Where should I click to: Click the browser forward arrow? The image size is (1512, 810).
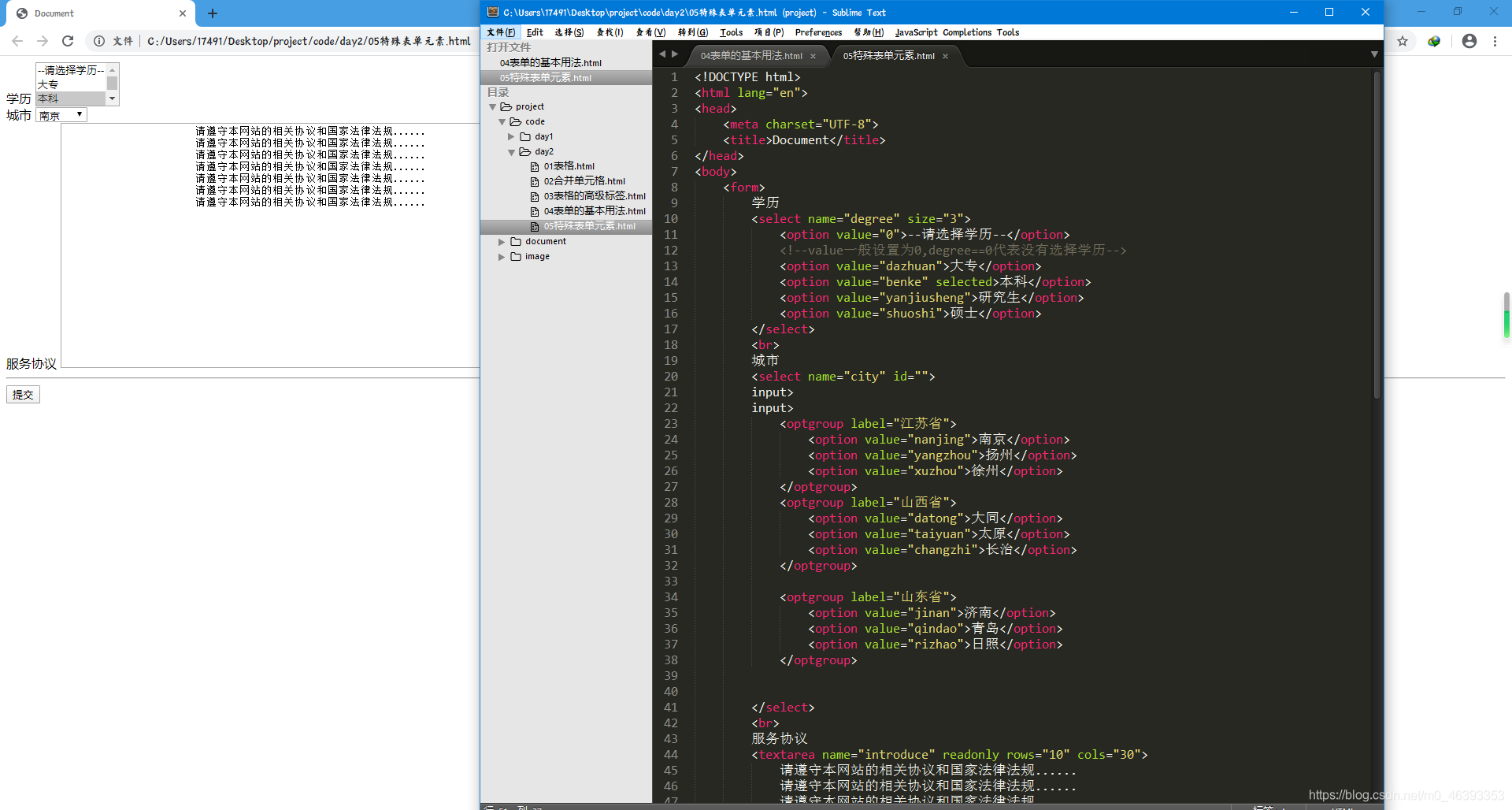click(43, 41)
